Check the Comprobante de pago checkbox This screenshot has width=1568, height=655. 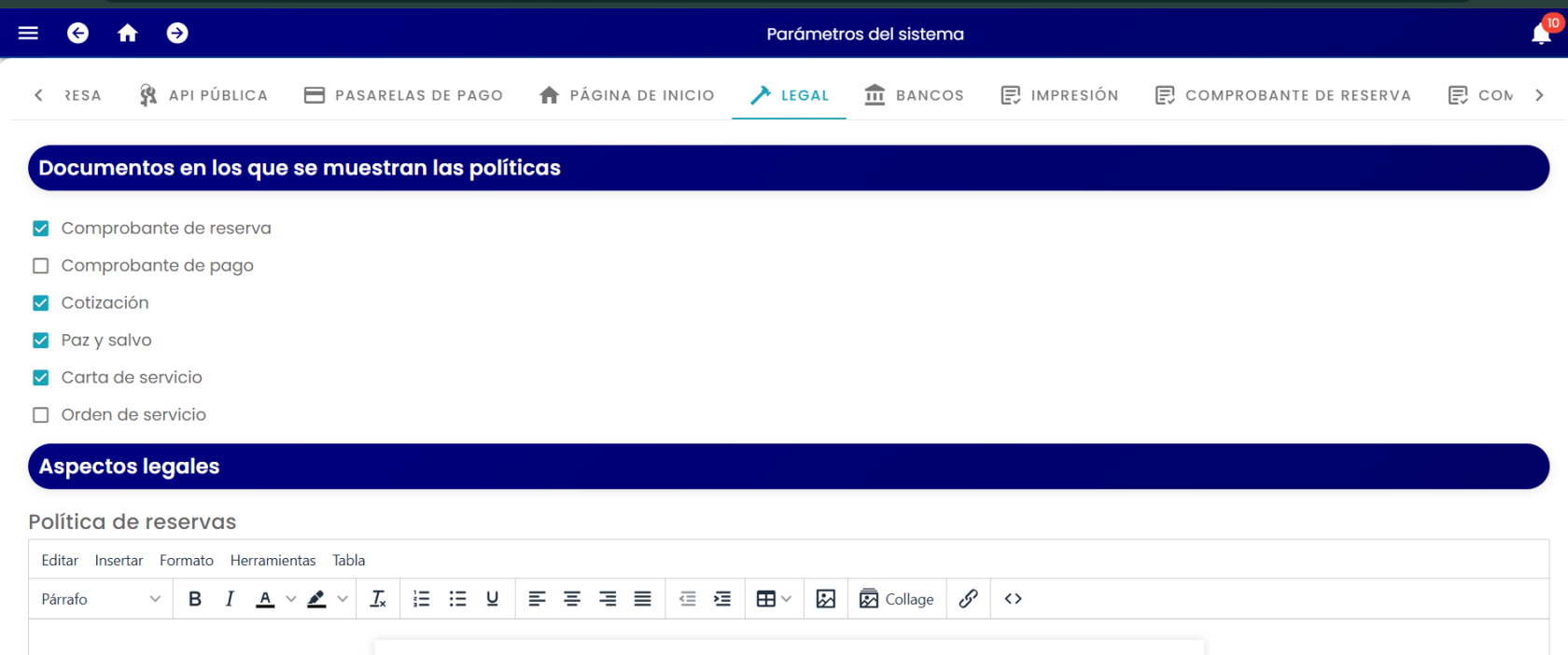point(41,266)
